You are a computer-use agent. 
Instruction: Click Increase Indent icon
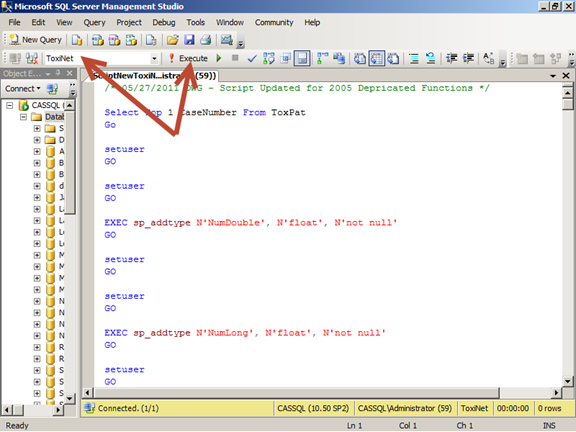pos(468,58)
